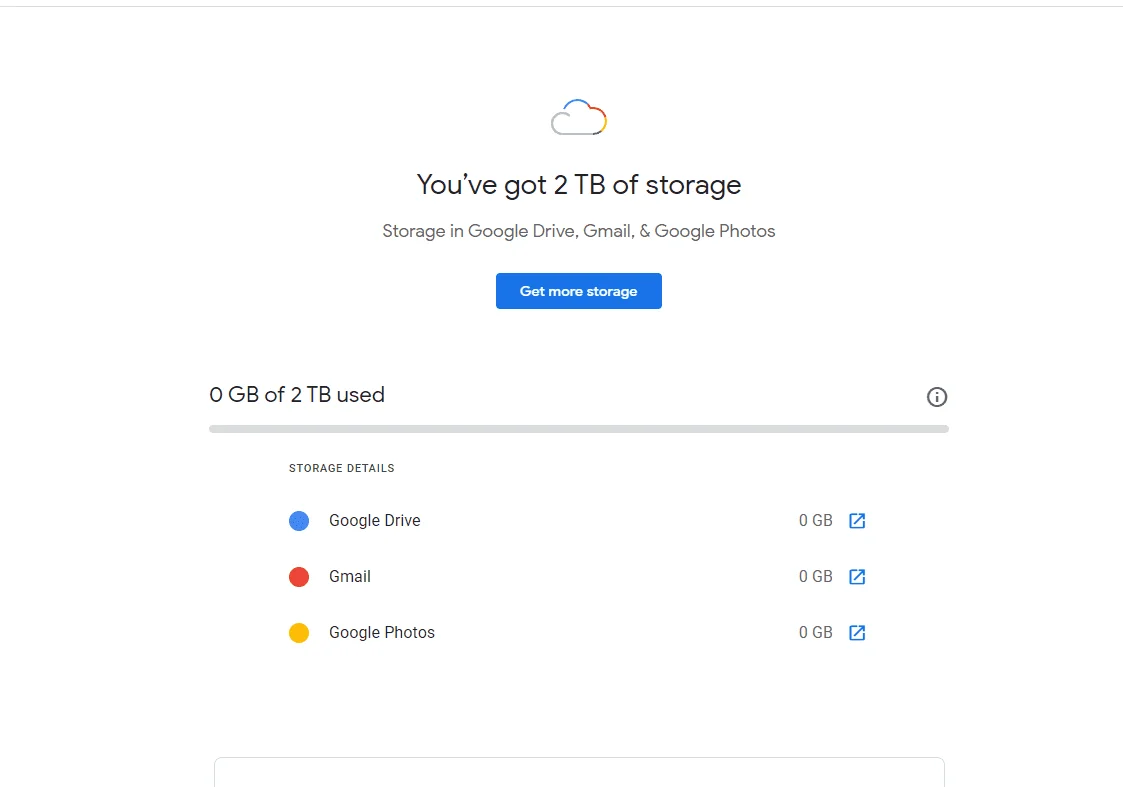Image resolution: width=1123 pixels, height=787 pixels.
Task: Select the Gmail storage row label
Action: (350, 576)
